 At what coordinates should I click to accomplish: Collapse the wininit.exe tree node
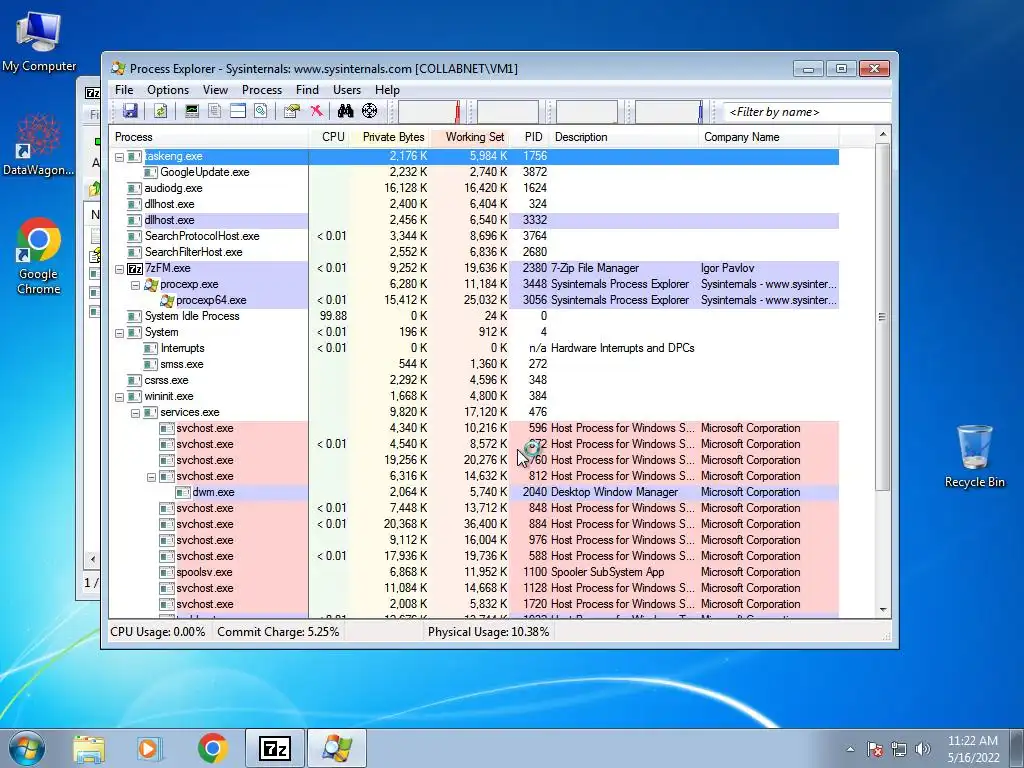tap(120, 397)
